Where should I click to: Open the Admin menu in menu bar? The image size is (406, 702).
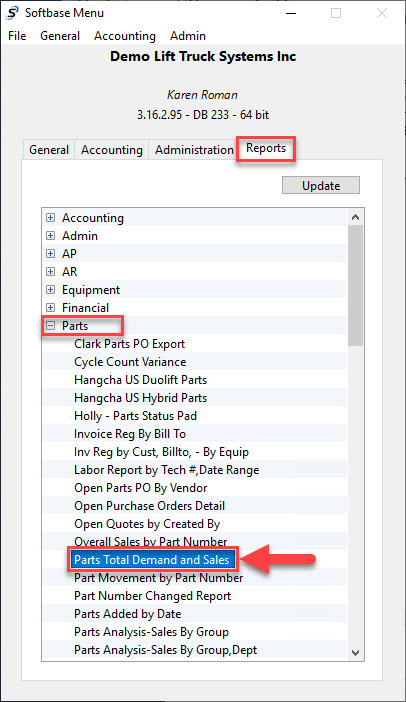tap(188, 36)
